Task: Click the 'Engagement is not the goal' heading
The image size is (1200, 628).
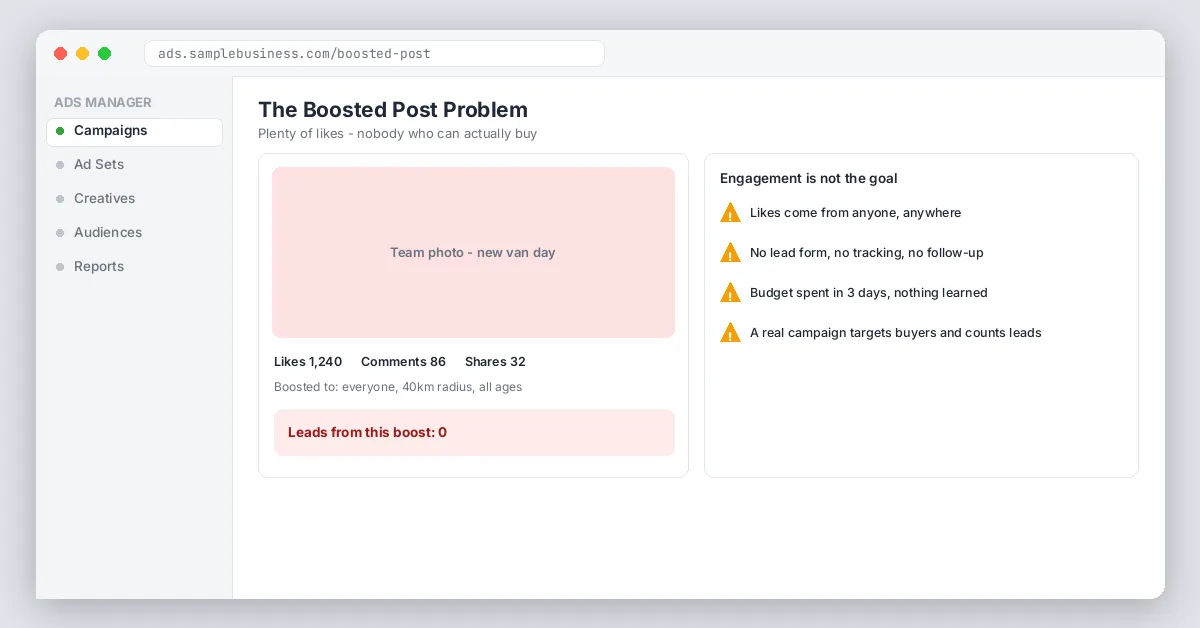Action: pyautogui.click(x=809, y=179)
